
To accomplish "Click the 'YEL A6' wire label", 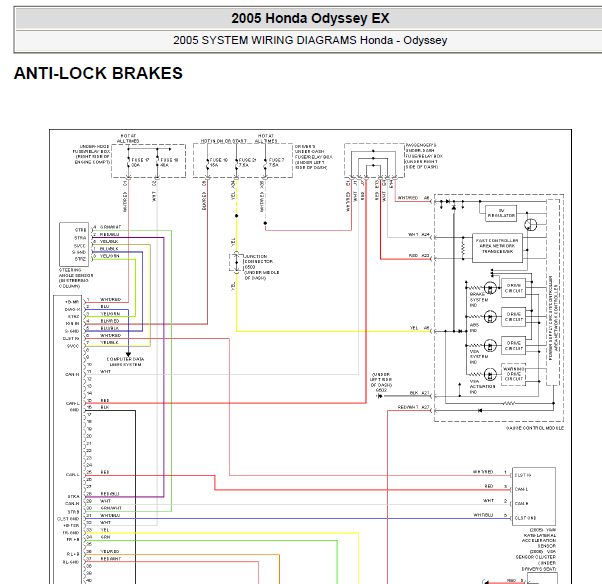I will pyautogui.click(x=419, y=328).
